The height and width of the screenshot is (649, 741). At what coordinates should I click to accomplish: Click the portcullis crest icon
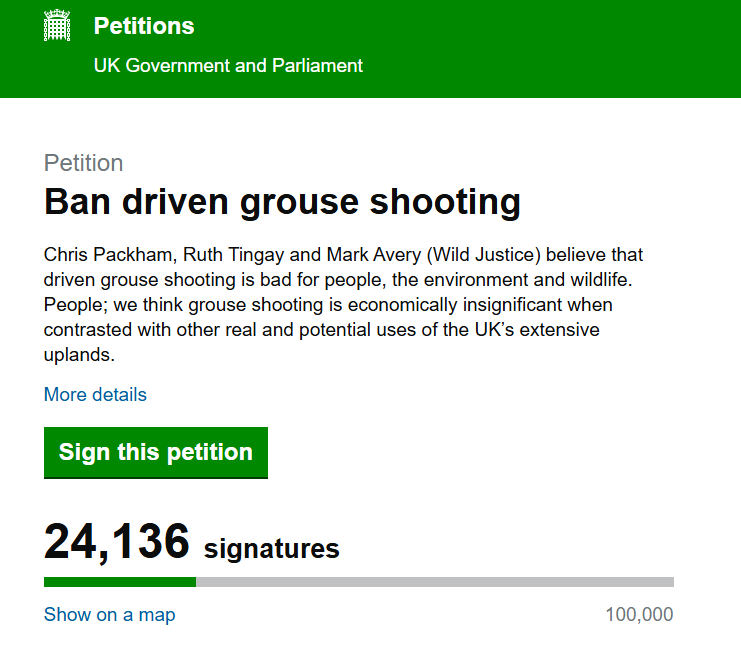[x=58, y=27]
